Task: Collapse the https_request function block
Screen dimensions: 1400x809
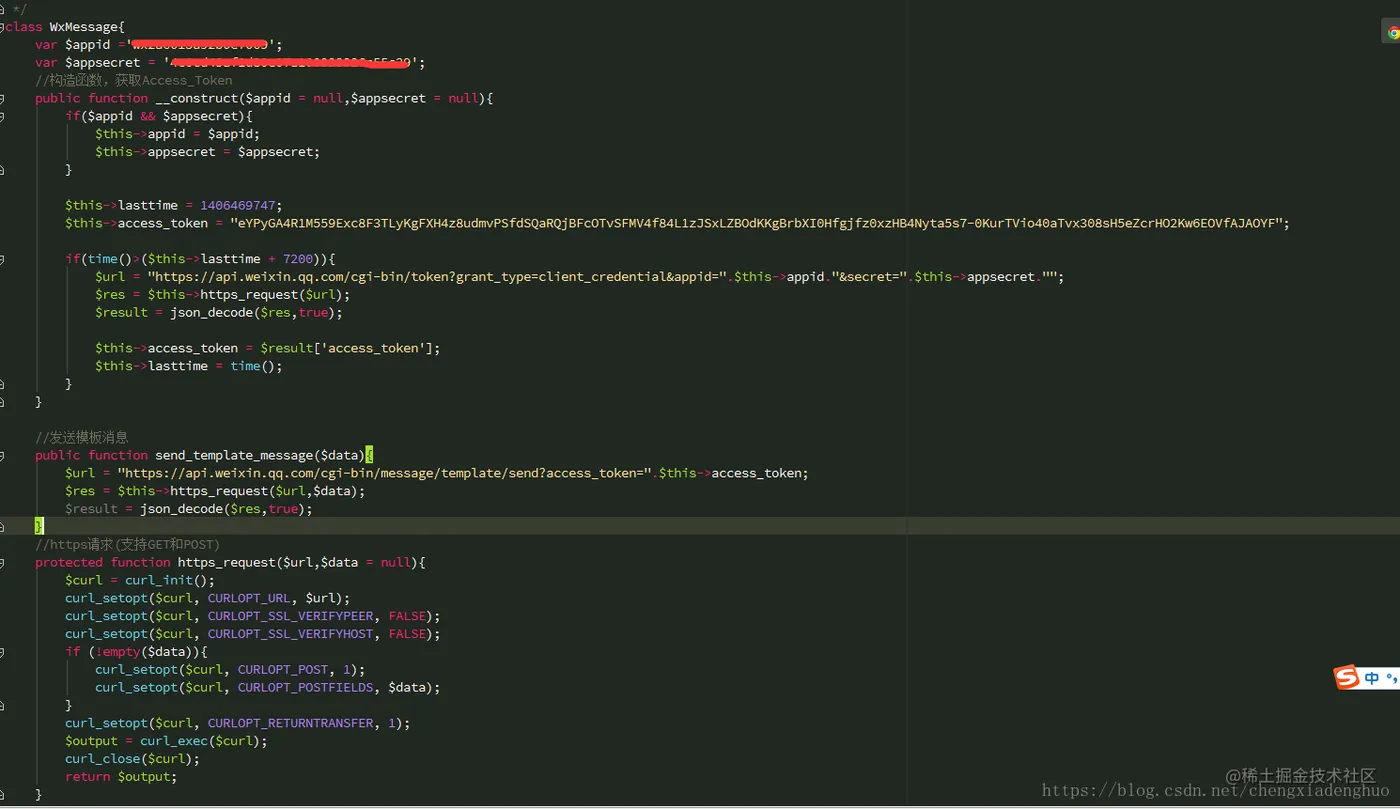Action: click(x=2, y=562)
